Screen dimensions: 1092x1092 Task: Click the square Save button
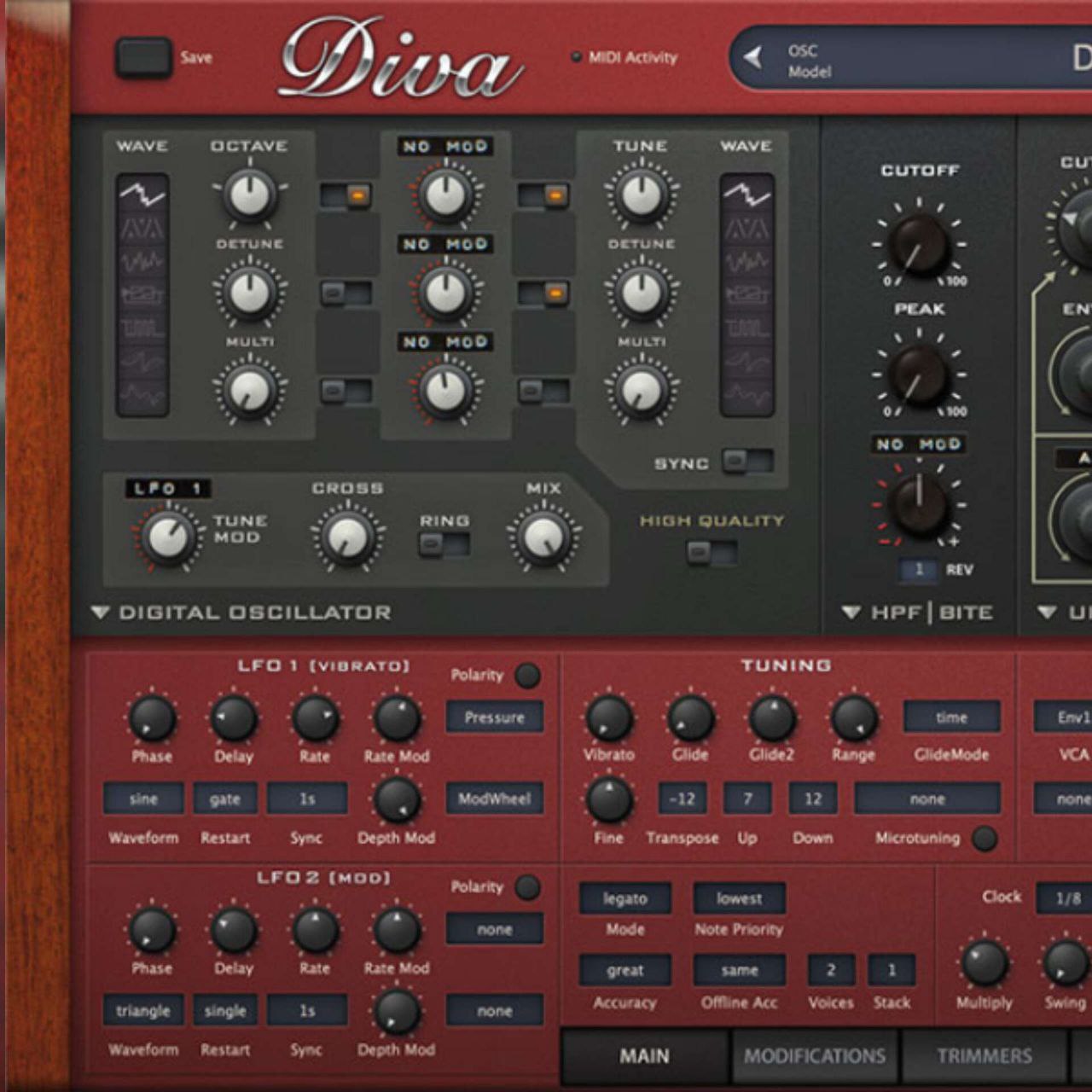coord(142,58)
